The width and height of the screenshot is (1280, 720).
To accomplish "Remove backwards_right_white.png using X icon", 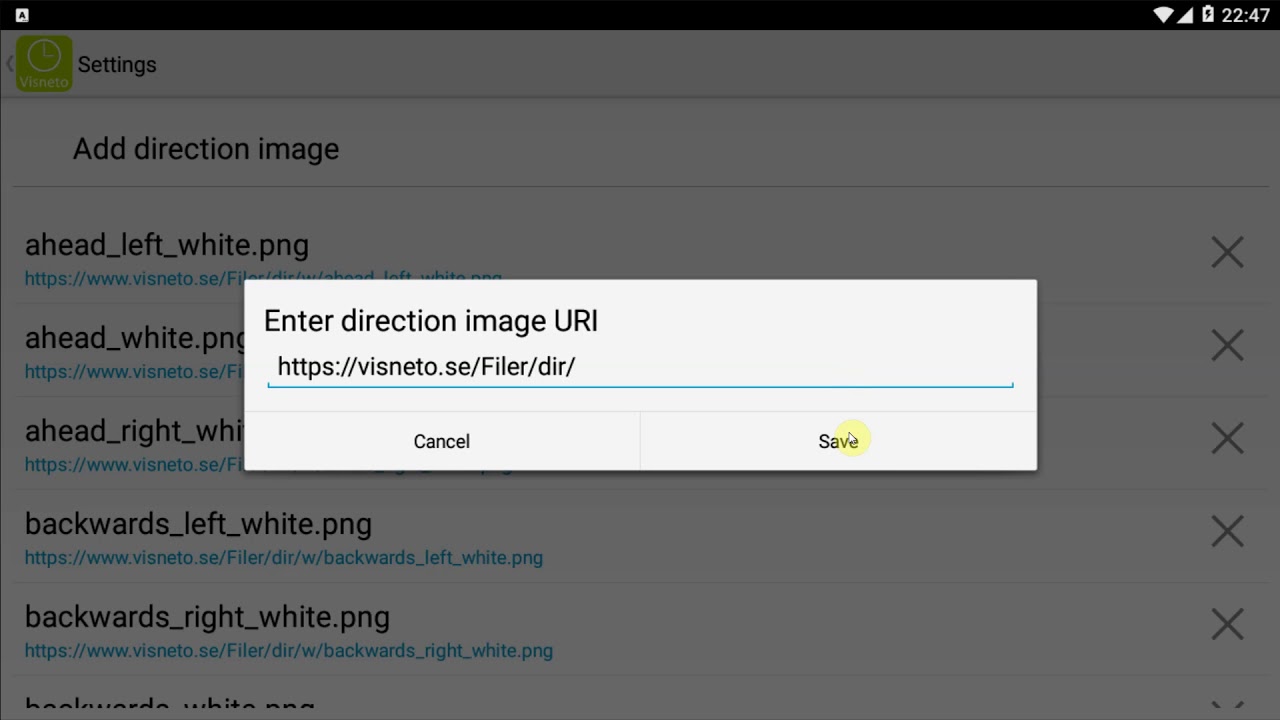I will pos(1227,624).
